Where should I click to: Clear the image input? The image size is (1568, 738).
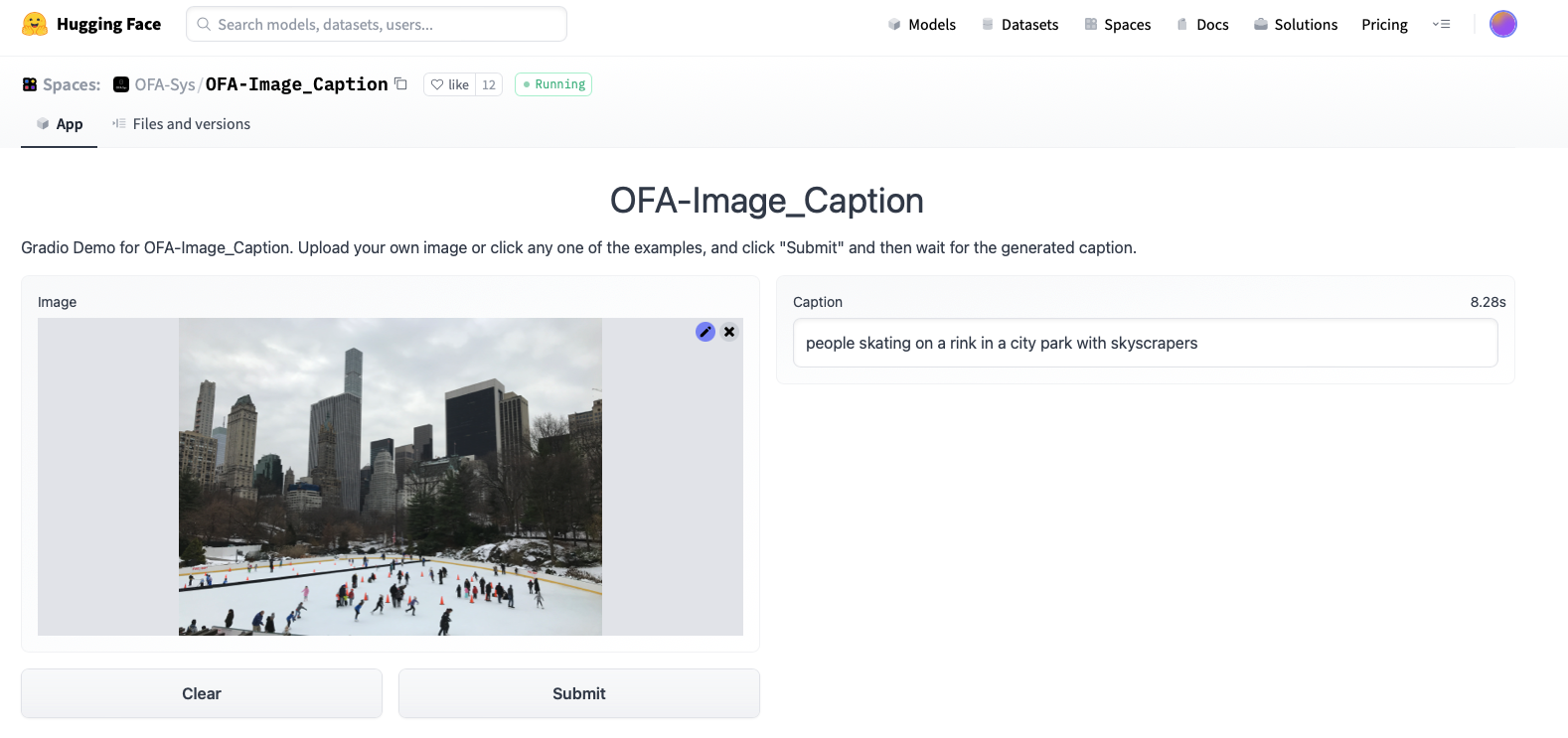(x=202, y=693)
